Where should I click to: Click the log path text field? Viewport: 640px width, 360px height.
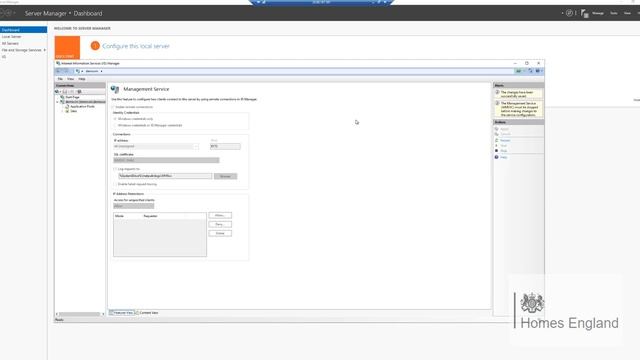165,176
